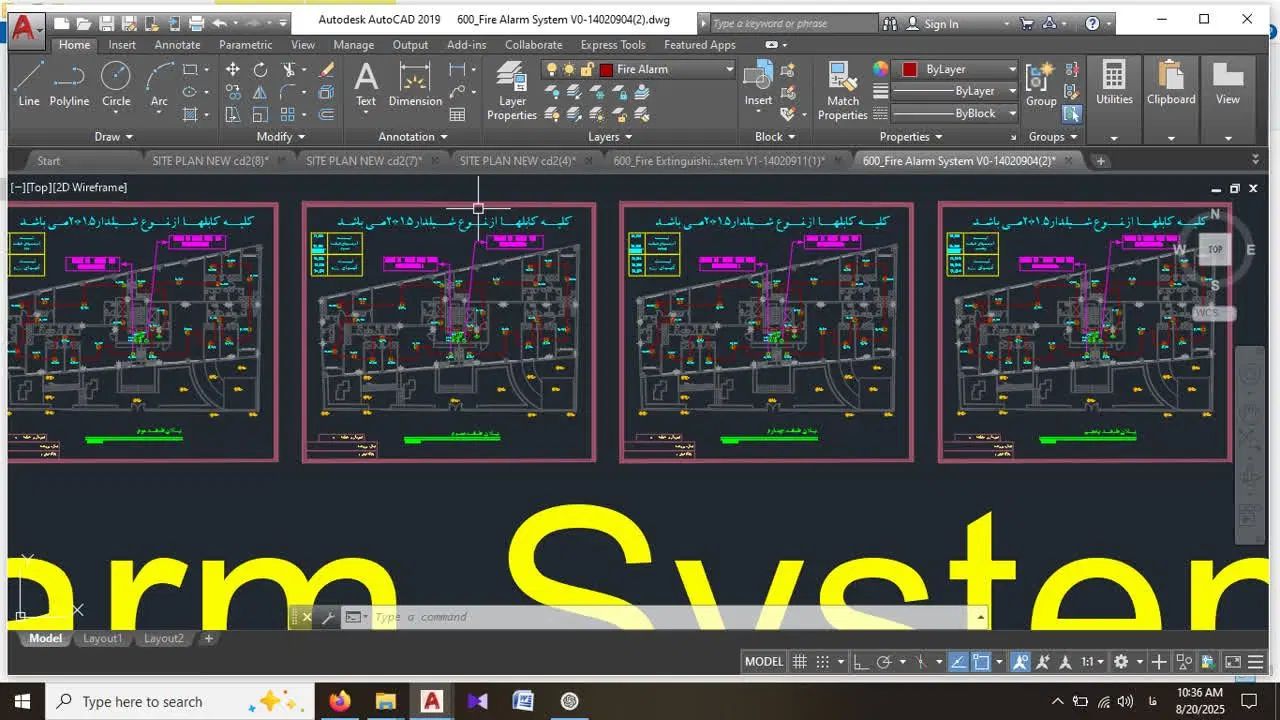Activate the Move tool in Modify
The image size is (1280, 720).
232,69
